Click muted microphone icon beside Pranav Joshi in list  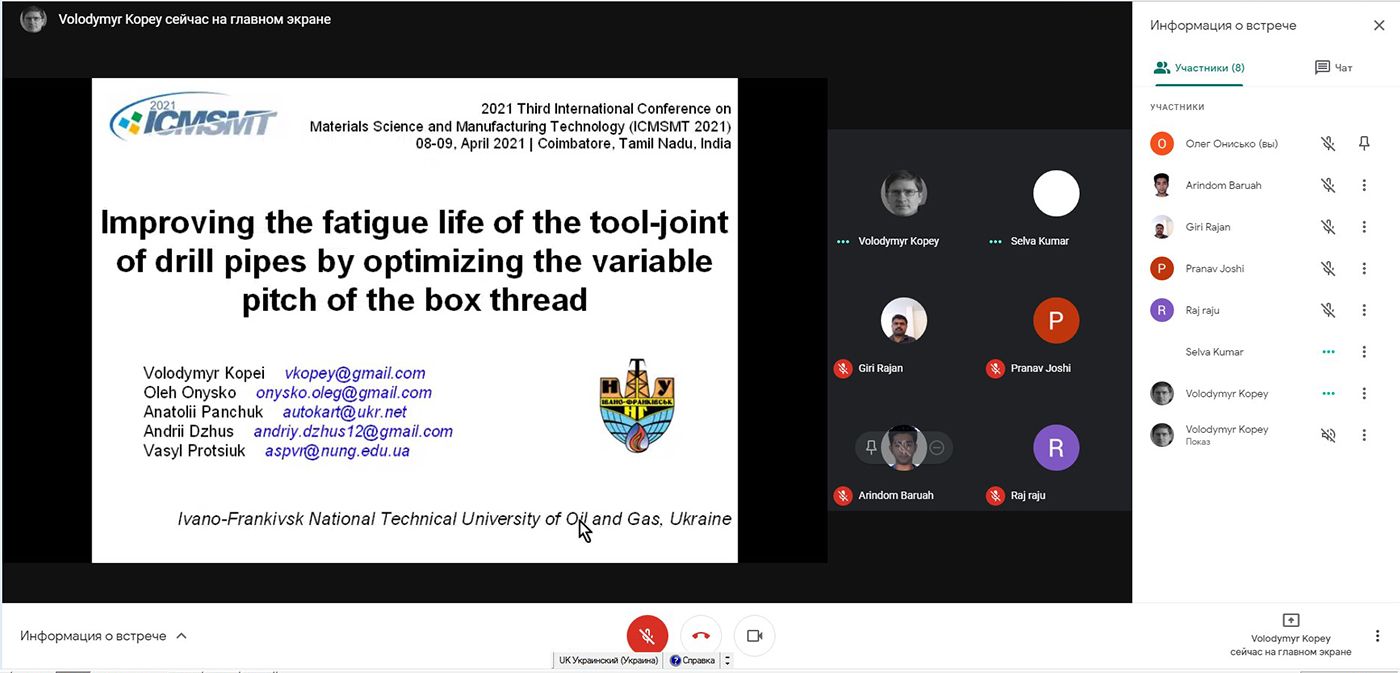point(1328,269)
